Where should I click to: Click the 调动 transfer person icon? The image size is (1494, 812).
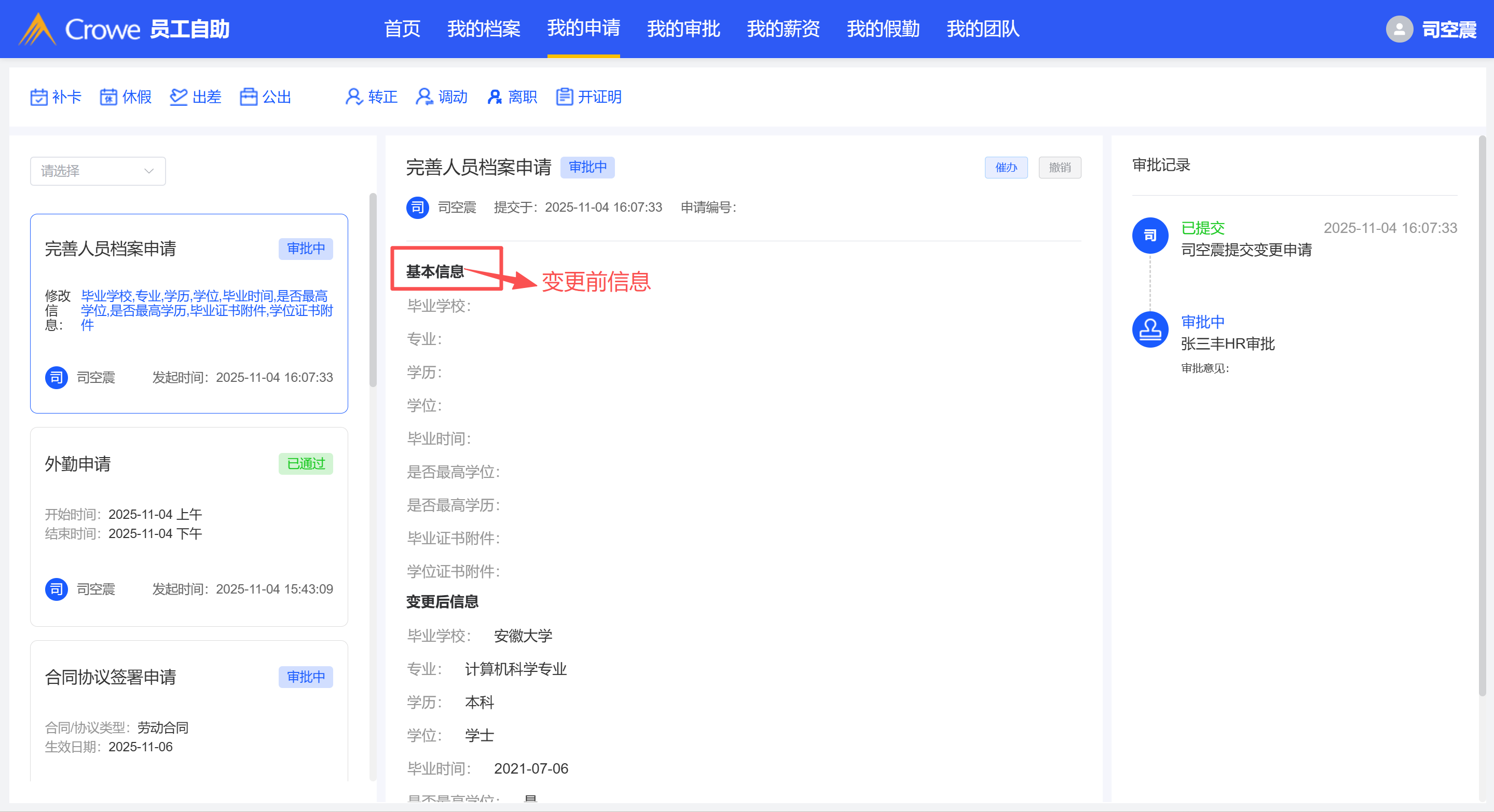tap(424, 97)
